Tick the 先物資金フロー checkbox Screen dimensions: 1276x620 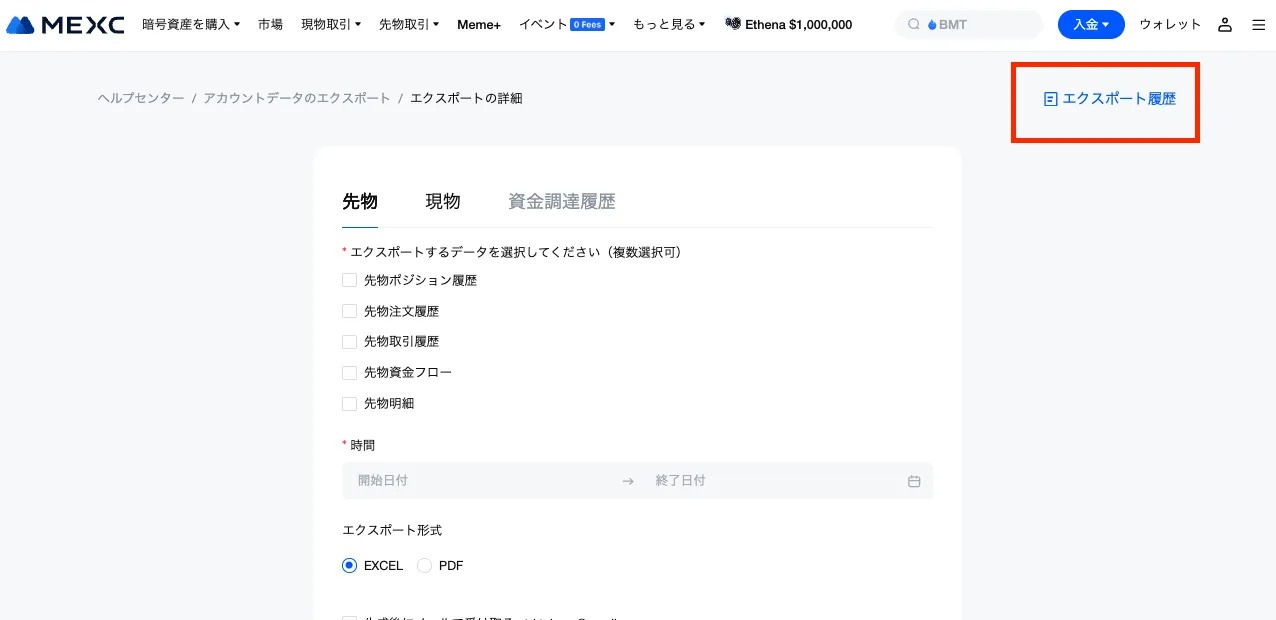[350, 373]
